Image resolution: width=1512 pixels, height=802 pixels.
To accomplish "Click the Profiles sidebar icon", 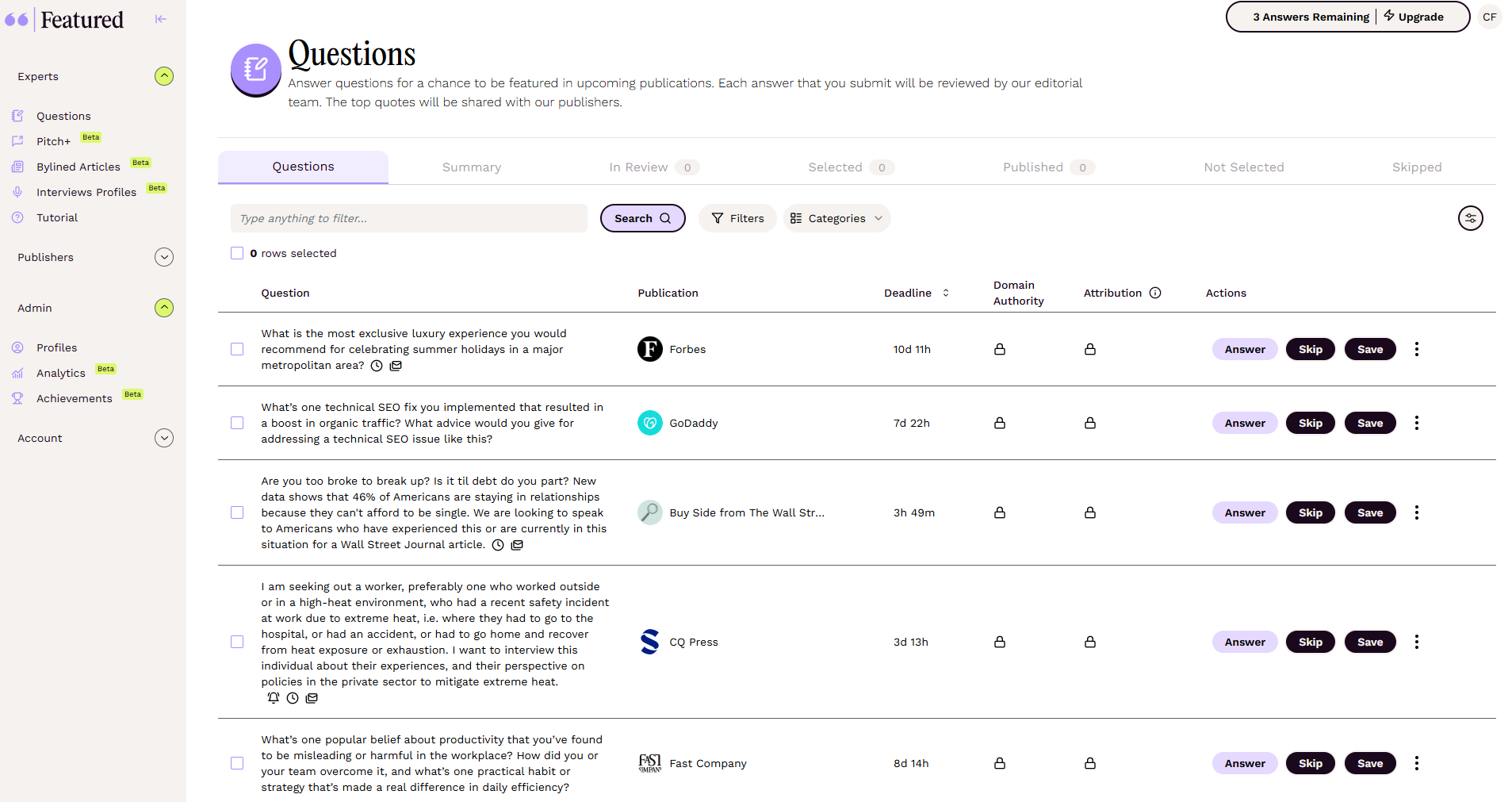I will point(17,347).
